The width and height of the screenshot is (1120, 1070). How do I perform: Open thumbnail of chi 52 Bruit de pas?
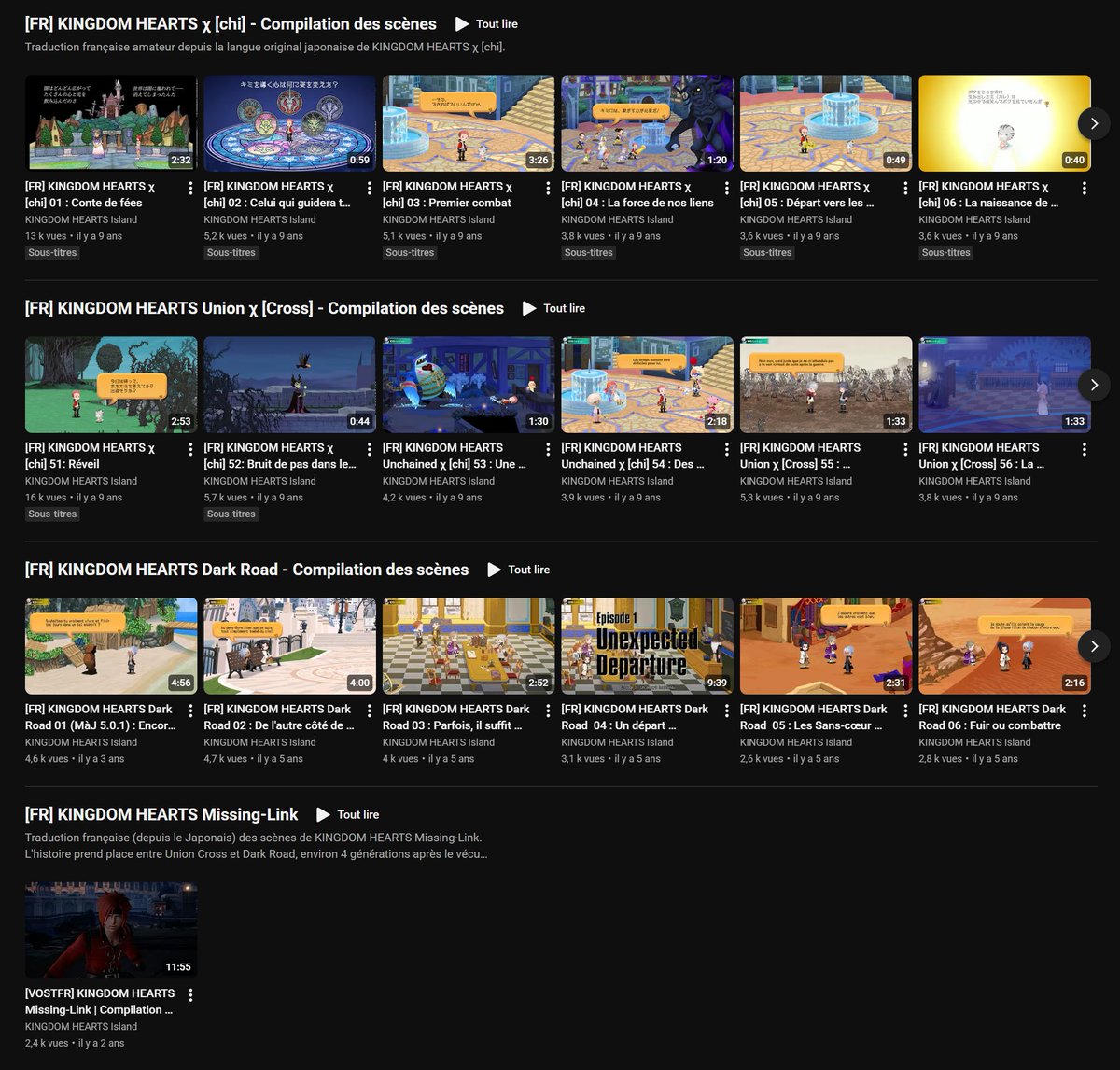point(289,385)
